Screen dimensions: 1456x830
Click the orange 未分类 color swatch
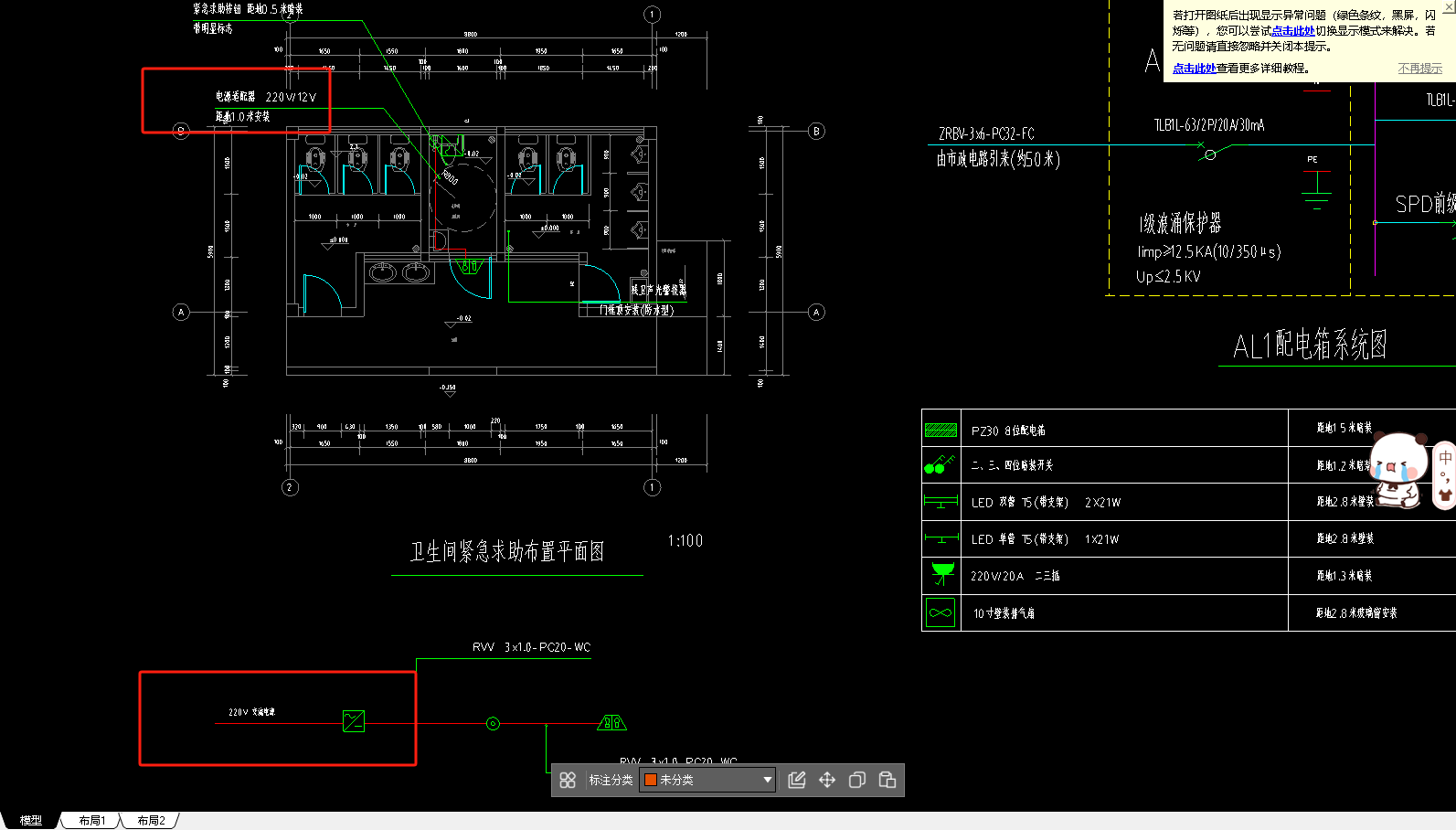click(651, 780)
